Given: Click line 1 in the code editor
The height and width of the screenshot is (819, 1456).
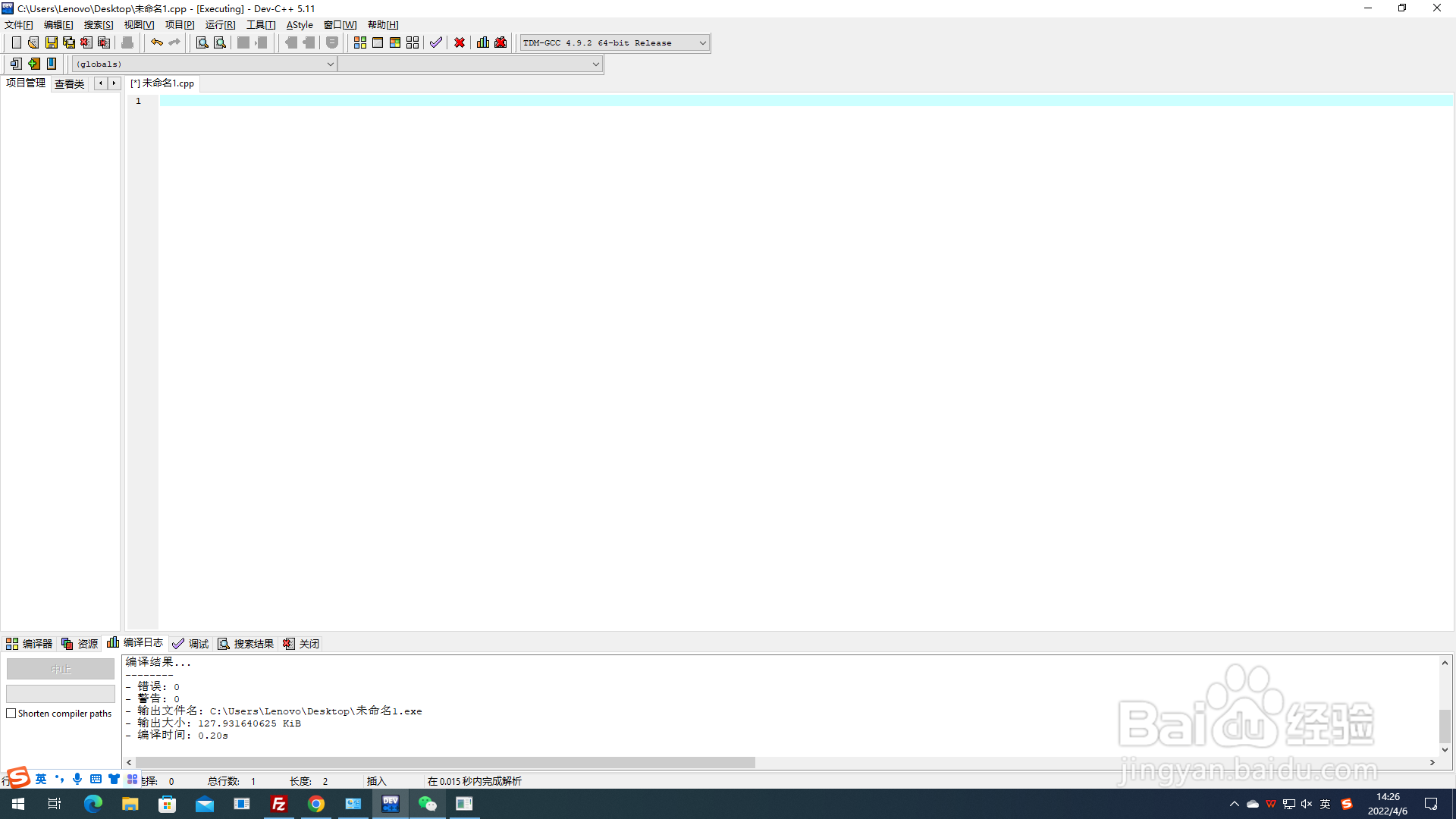Looking at the screenshot, I should (805, 101).
